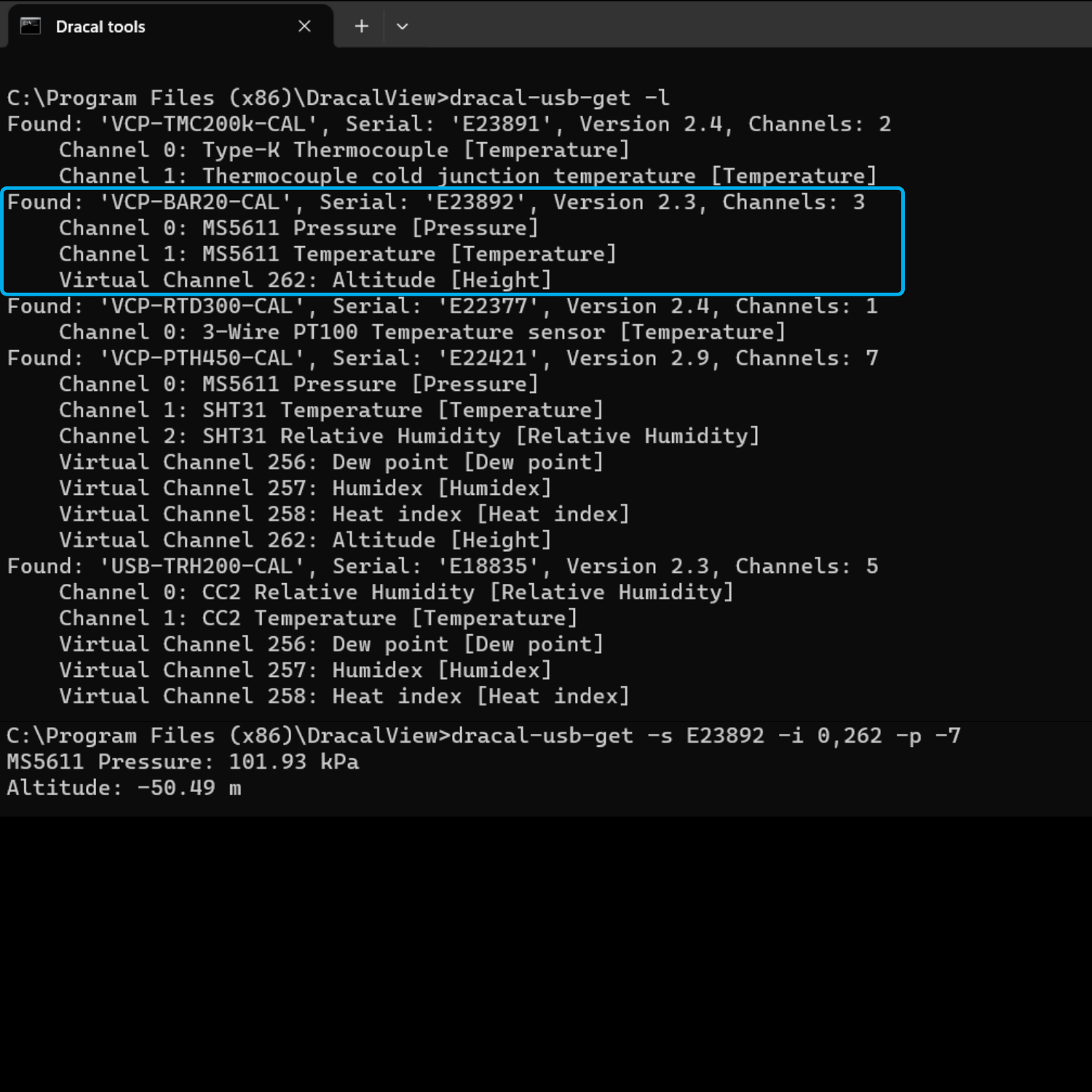Click the 'Altitude: -50.49 m' output
The width and height of the screenshot is (1092, 1092).
click(x=124, y=788)
